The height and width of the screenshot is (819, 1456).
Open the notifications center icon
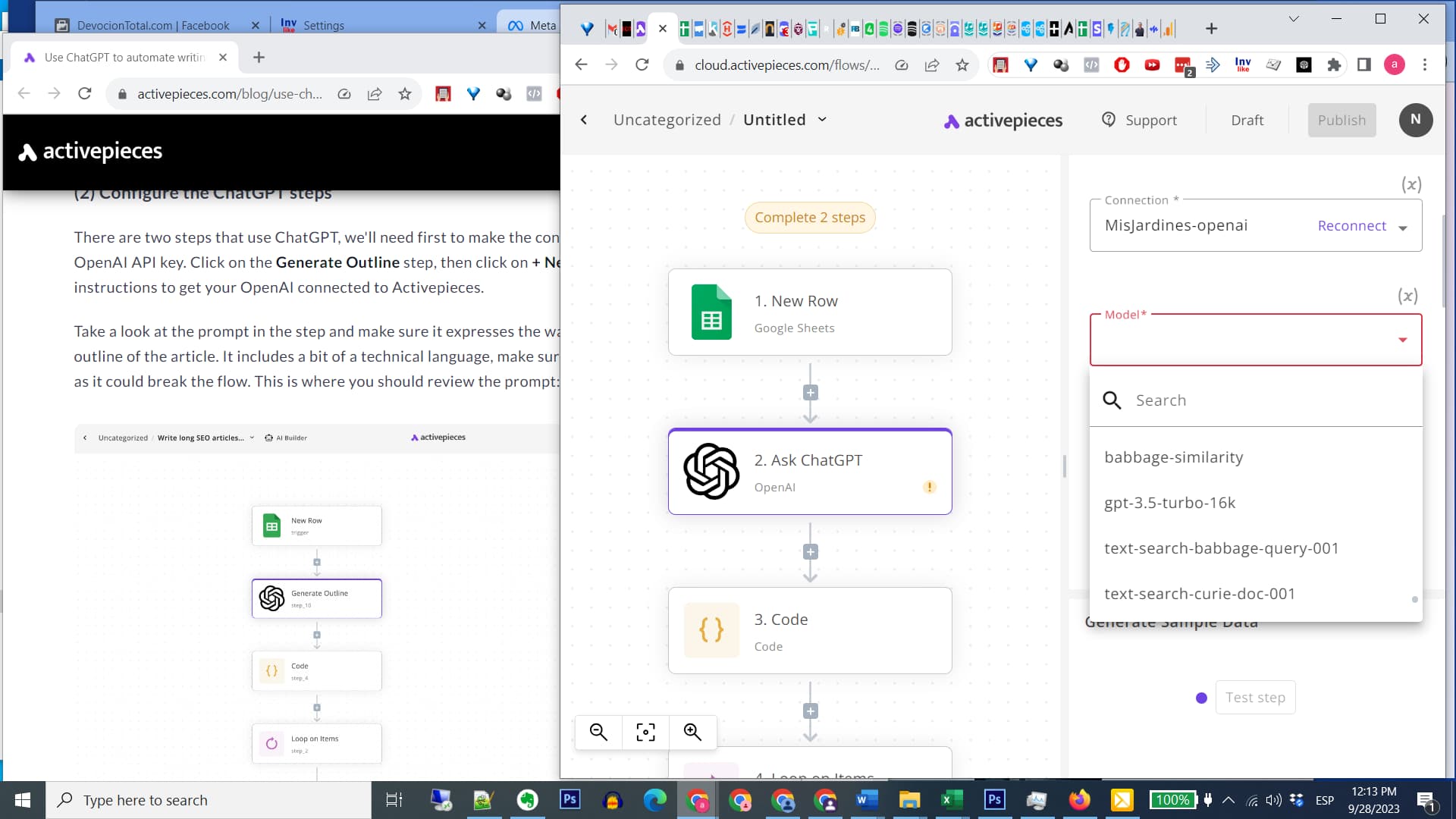pyautogui.click(x=1426, y=801)
